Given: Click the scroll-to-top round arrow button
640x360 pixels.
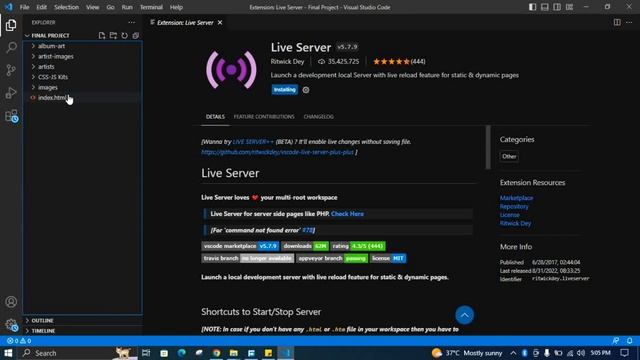Looking at the screenshot, I should (464, 315).
